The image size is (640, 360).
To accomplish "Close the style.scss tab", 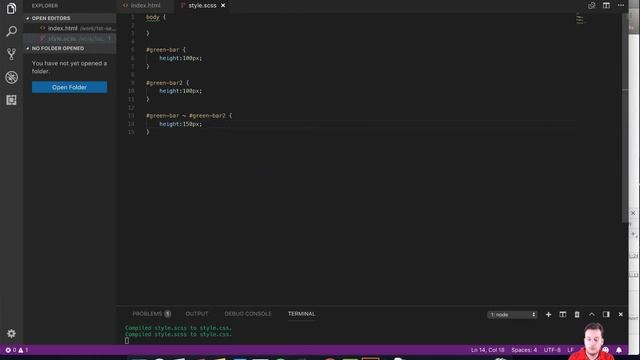I will [x=223, y=5].
